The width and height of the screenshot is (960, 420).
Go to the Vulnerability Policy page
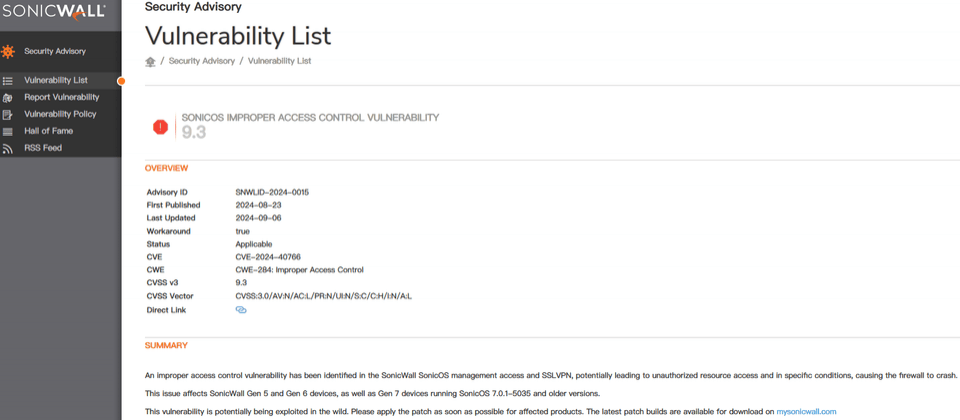point(60,114)
